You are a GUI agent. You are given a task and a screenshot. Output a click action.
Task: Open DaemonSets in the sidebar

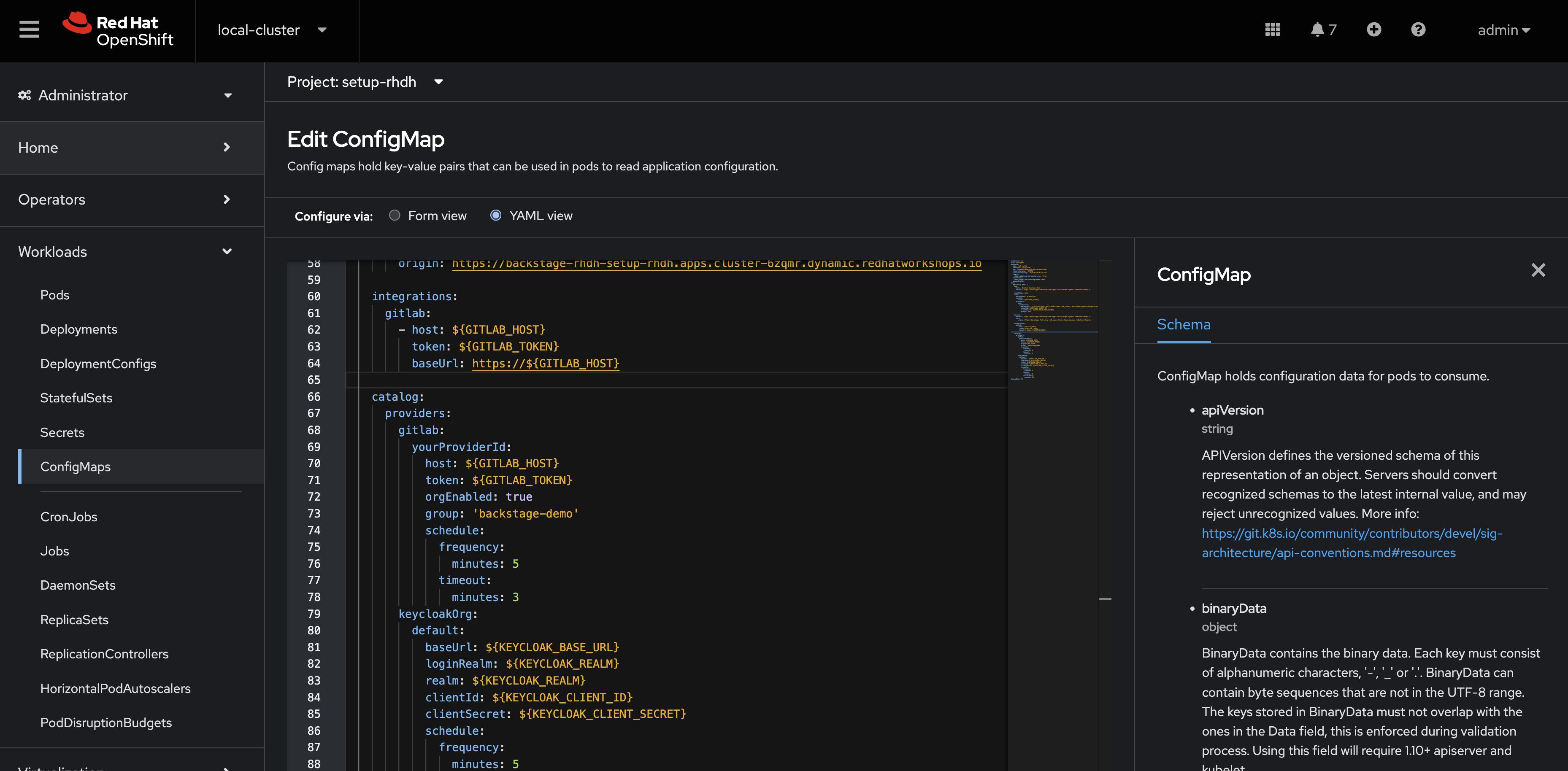coord(78,585)
